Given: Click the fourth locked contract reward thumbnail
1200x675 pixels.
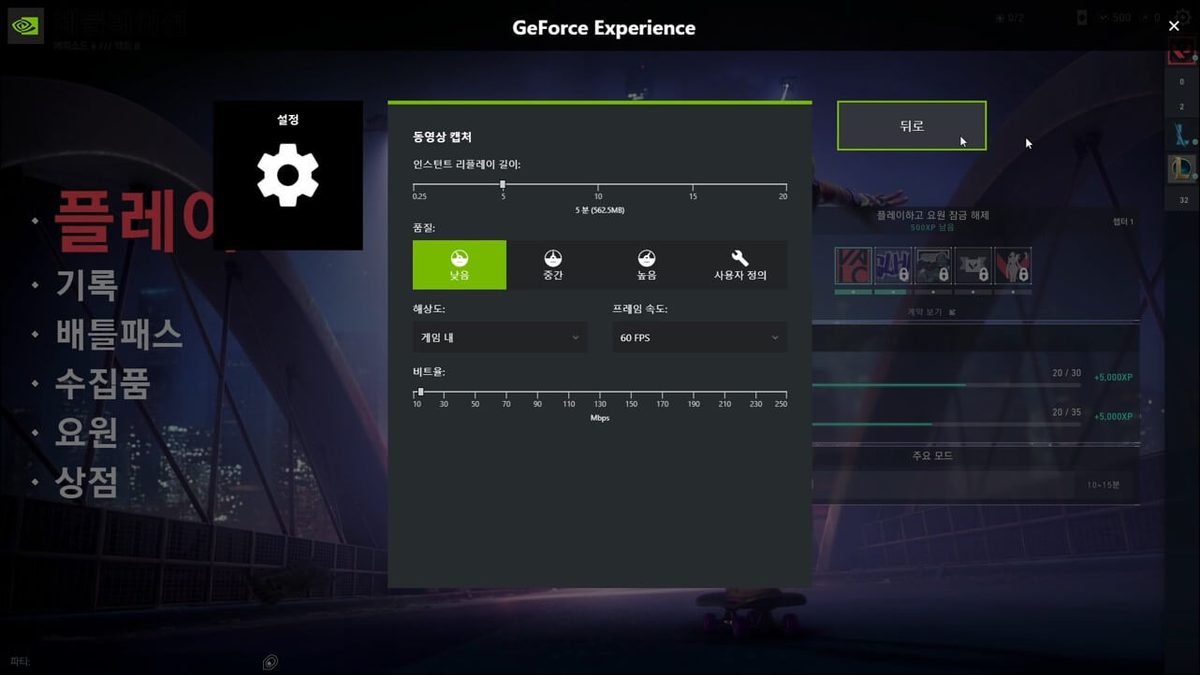Looking at the screenshot, I should click(973, 266).
